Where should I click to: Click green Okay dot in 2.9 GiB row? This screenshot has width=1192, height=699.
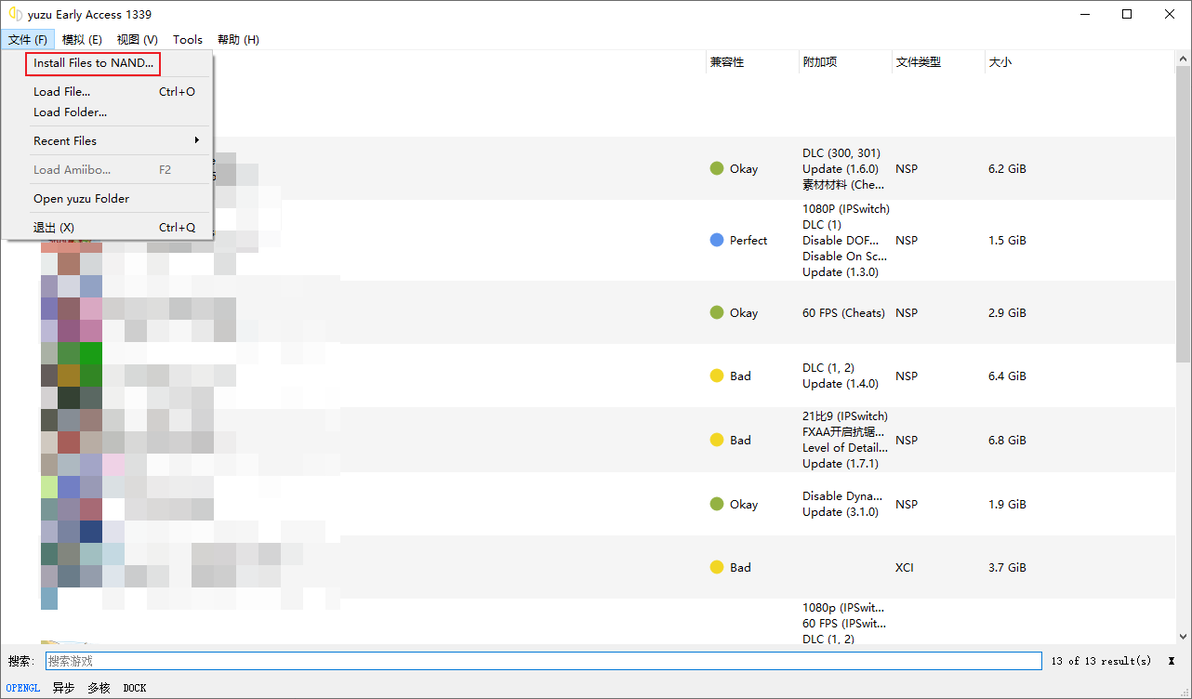click(717, 313)
